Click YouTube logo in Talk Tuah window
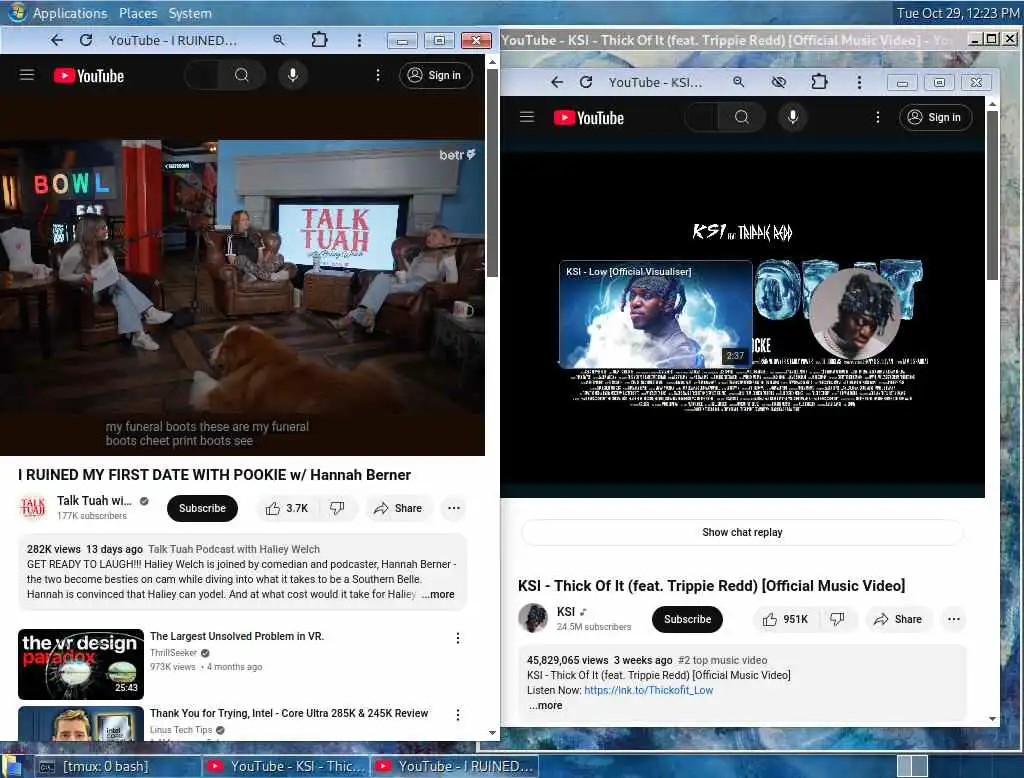 (x=89, y=76)
